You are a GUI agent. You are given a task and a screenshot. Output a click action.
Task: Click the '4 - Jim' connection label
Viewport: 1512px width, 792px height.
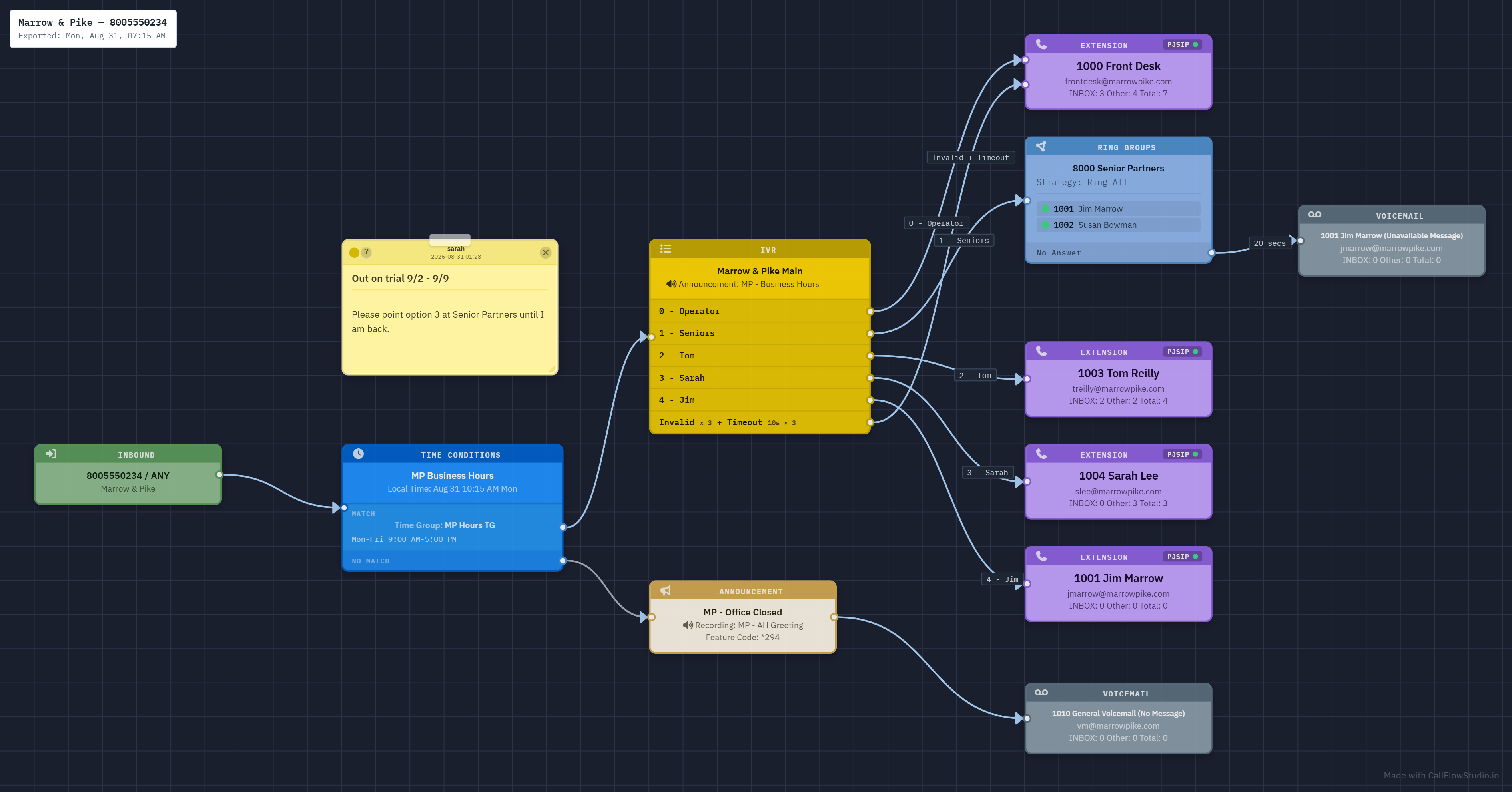tap(1003, 580)
